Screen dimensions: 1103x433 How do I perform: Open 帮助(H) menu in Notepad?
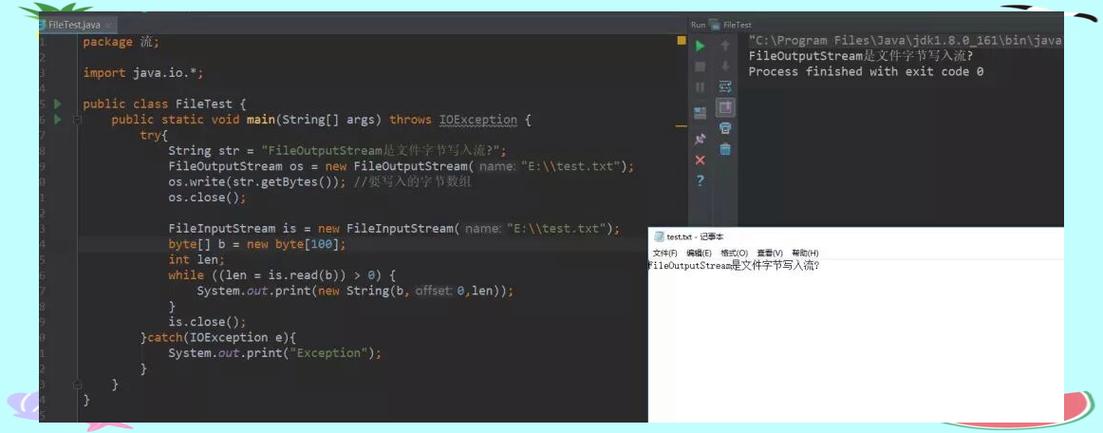point(805,253)
